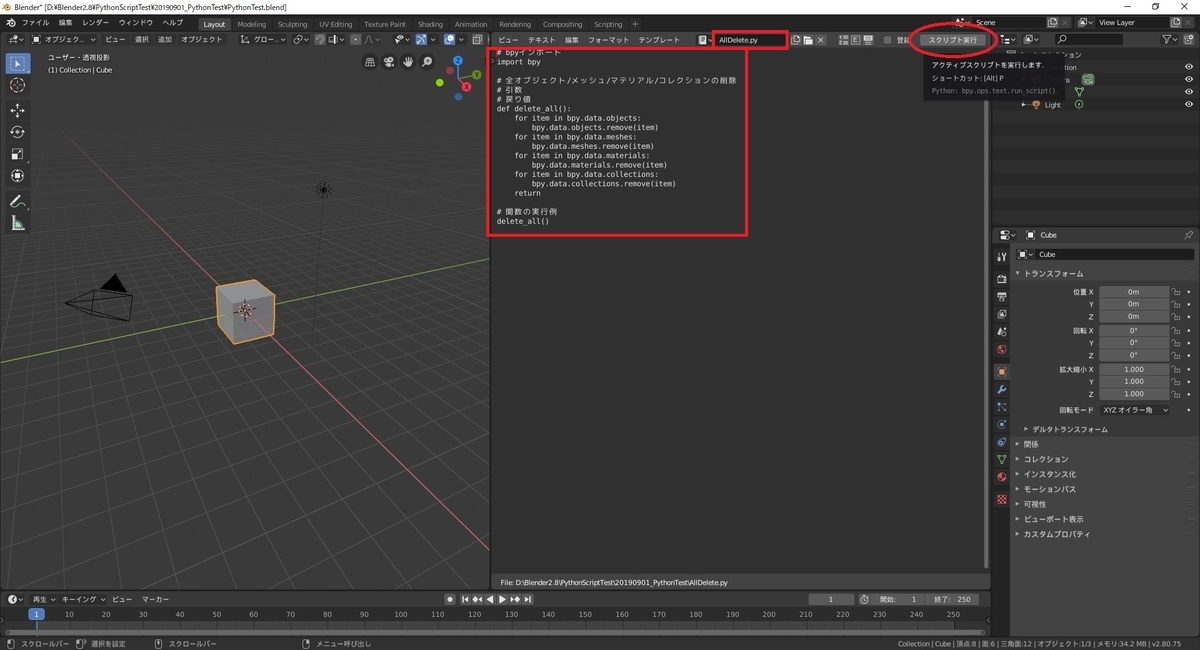
Task: Switch to camera view icon
Action: pyautogui.click(x=389, y=62)
